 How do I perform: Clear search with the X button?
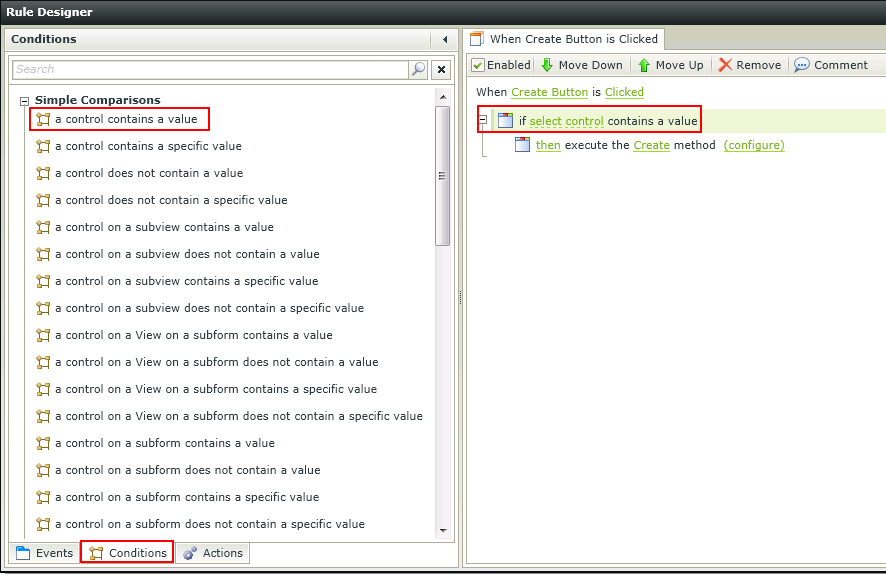click(441, 69)
